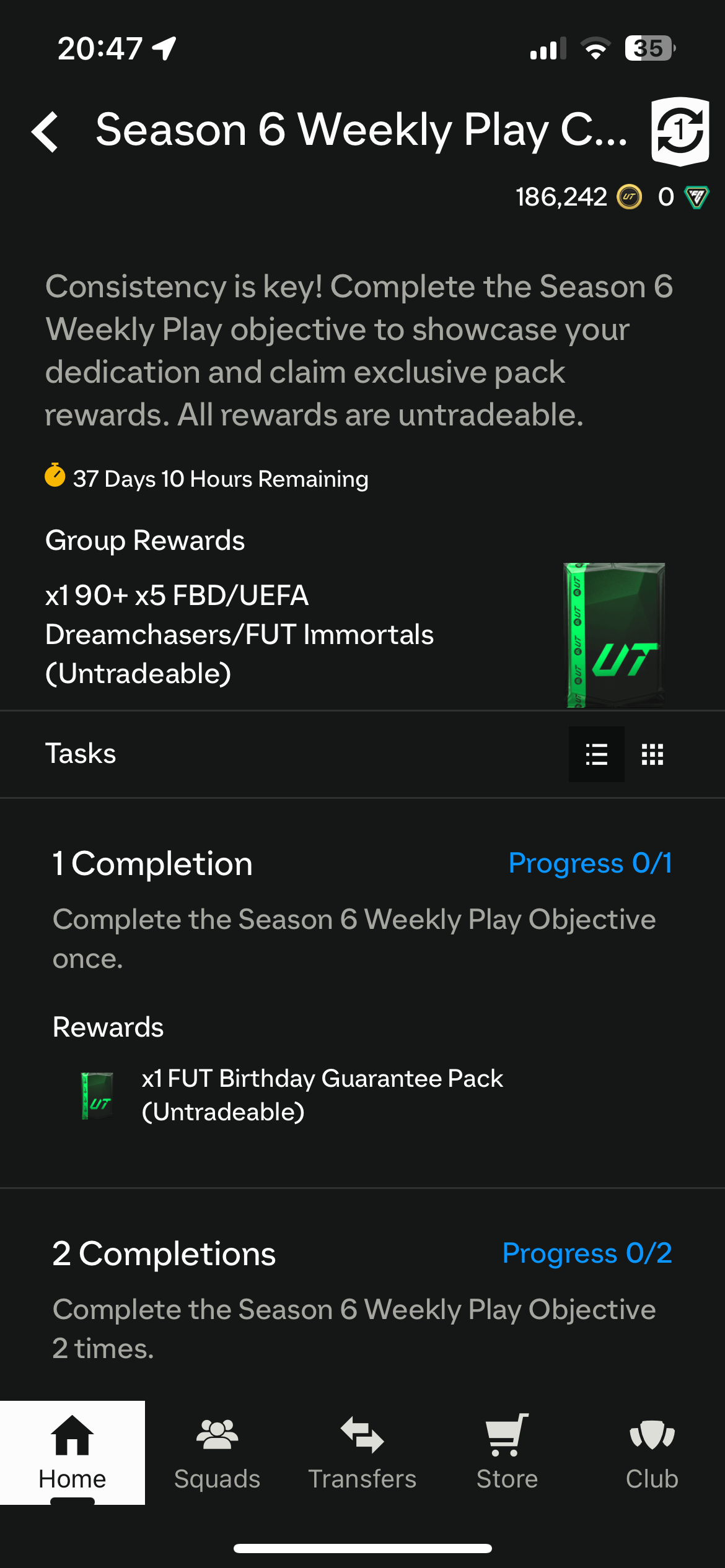The width and height of the screenshot is (725, 1568).
Task: View the Group Rewards pack image
Action: (615, 635)
